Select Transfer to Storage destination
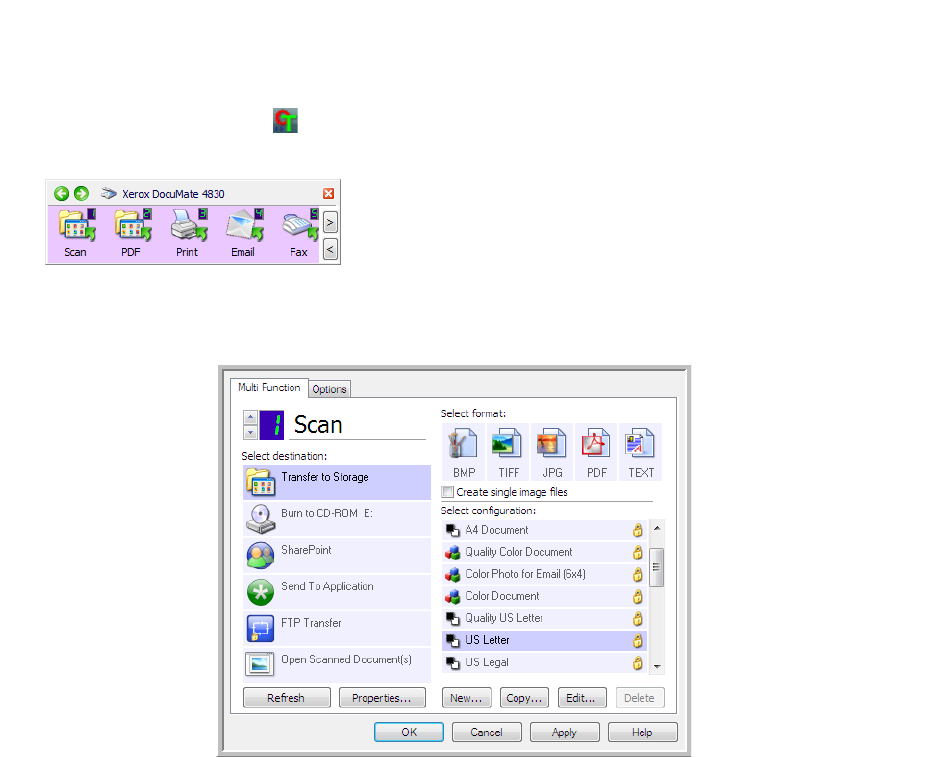 tap(337, 482)
